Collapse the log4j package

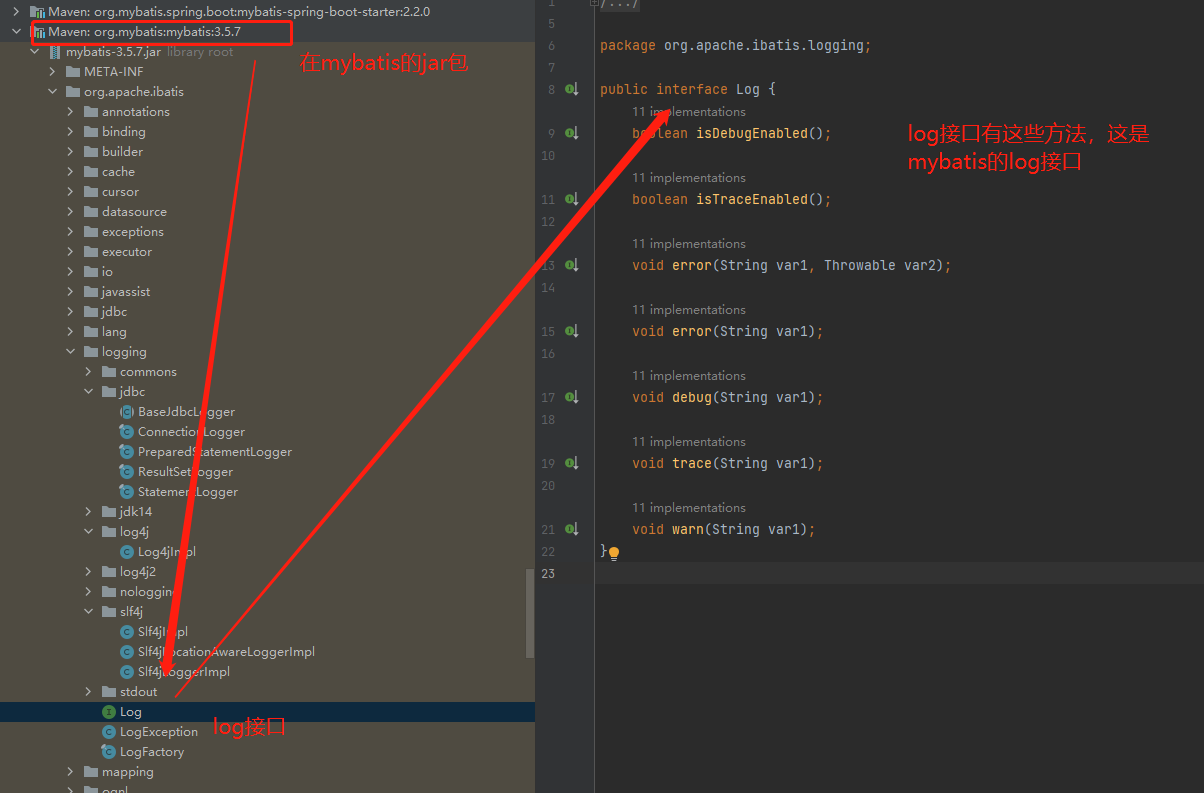[89, 532]
